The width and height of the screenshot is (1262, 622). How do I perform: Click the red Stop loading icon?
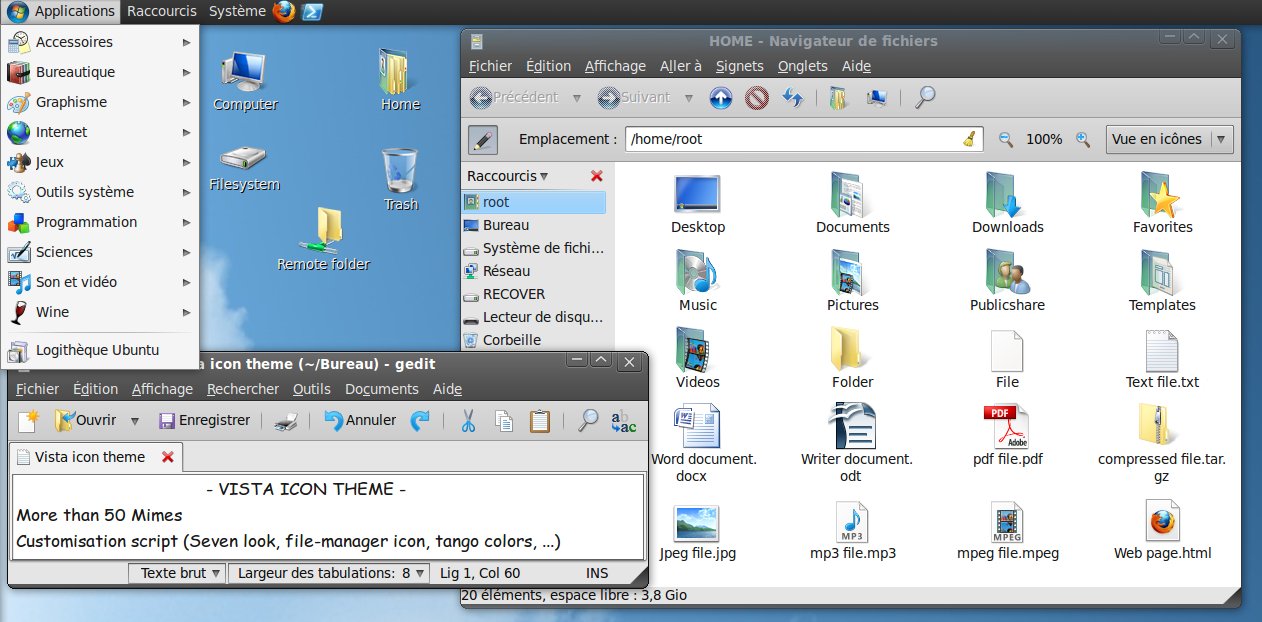(756, 98)
